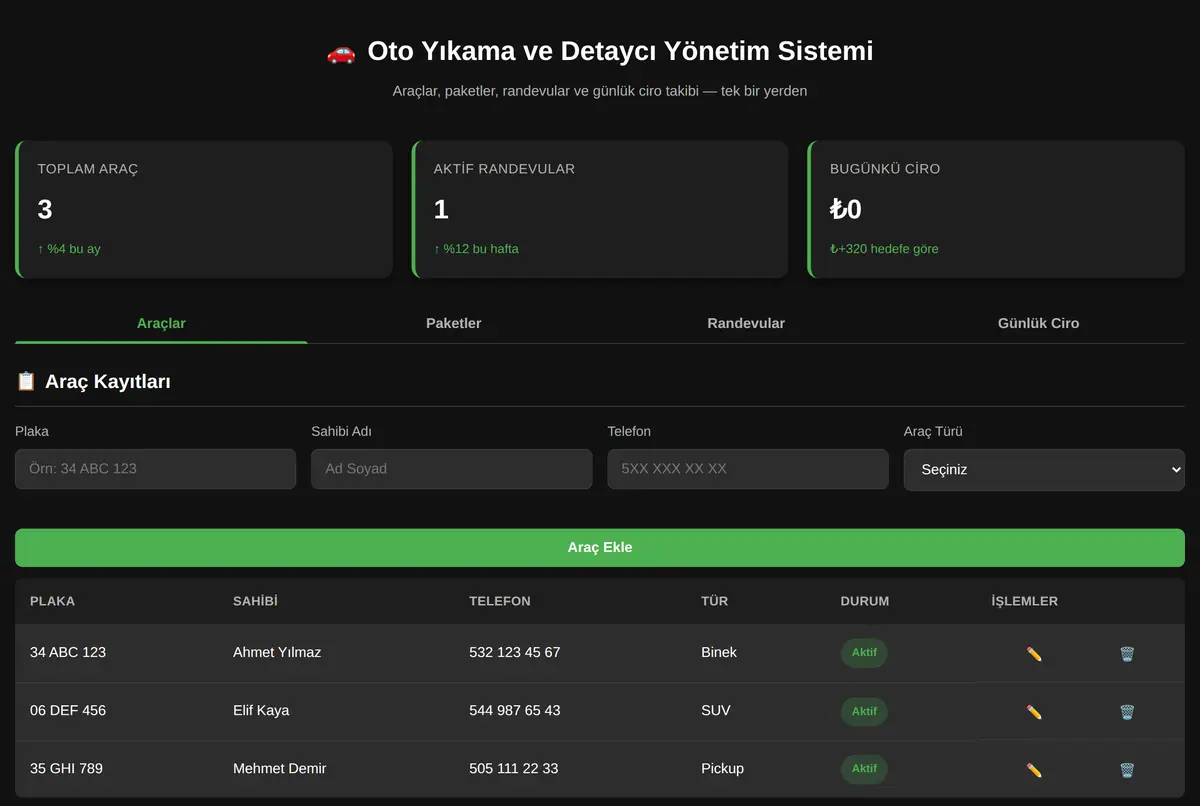This screenshot has width=1200, height=806.
Task: Open the Bugünkü Ciro stat card
Action: coord(996,209)
